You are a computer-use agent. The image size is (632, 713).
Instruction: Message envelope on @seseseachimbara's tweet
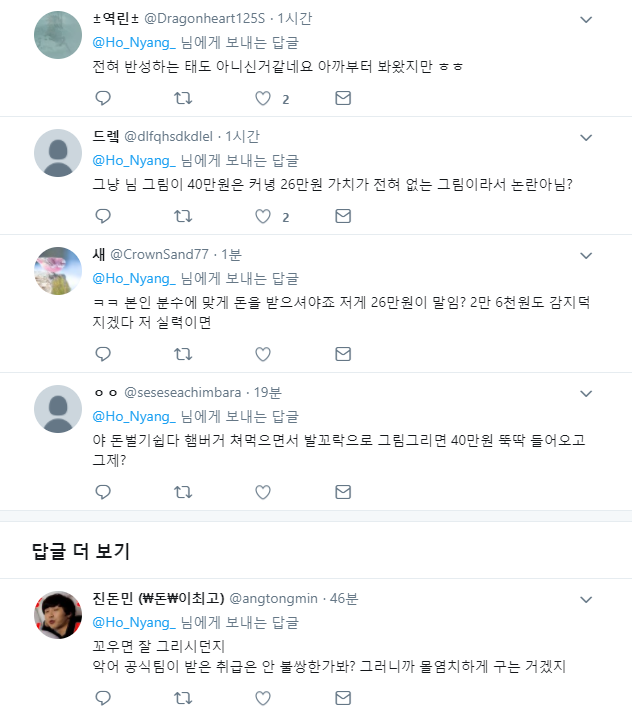click(342, 491)
